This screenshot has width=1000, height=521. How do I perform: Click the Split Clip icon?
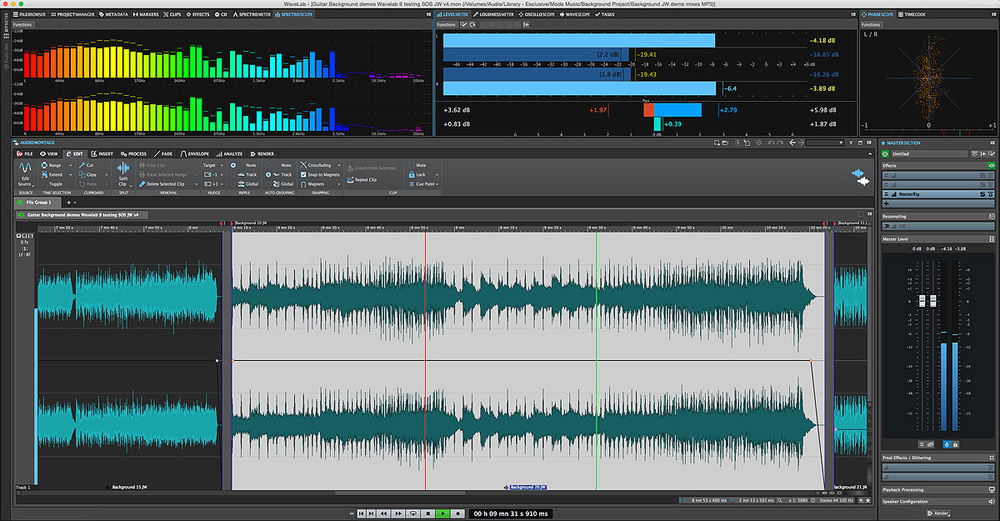coord(122,169)
